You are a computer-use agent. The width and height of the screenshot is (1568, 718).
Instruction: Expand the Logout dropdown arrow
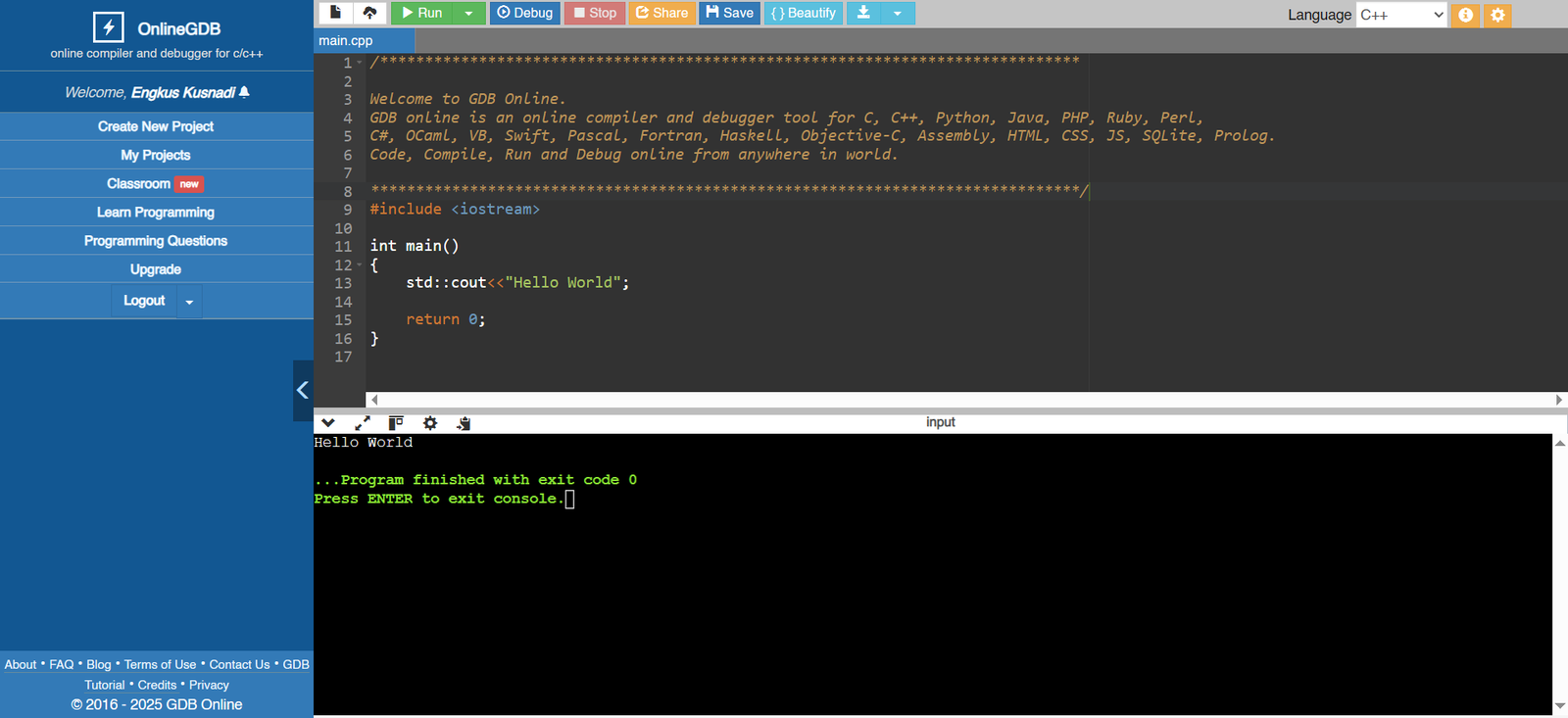point(189,302)
